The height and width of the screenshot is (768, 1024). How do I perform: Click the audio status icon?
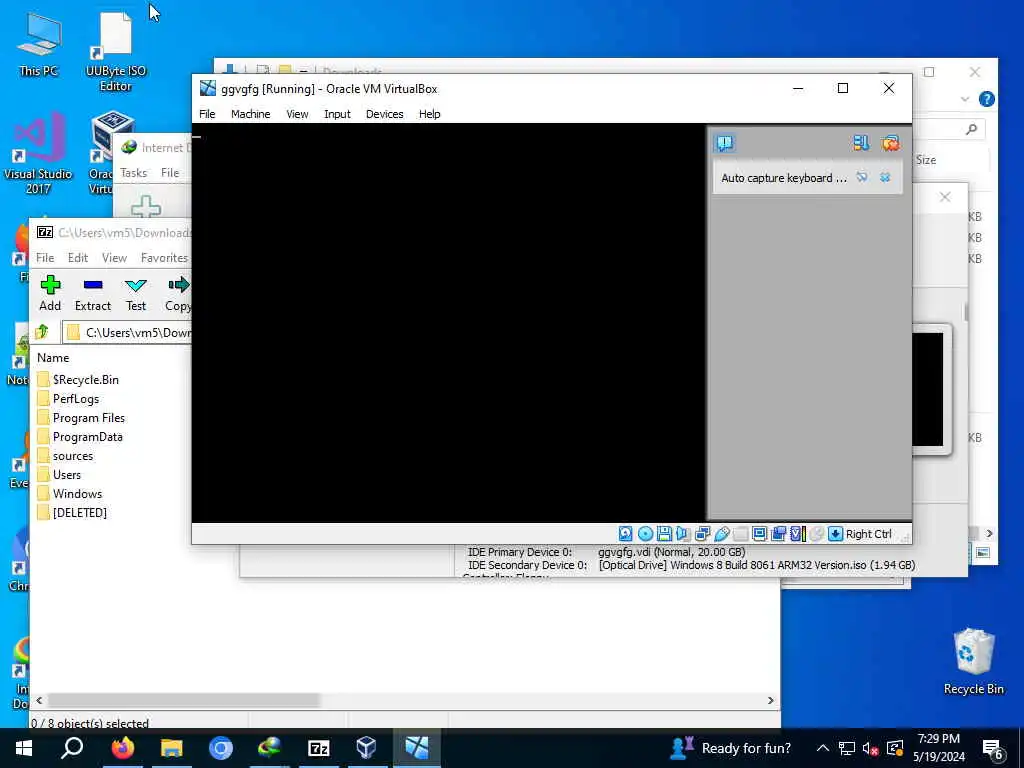683,534
